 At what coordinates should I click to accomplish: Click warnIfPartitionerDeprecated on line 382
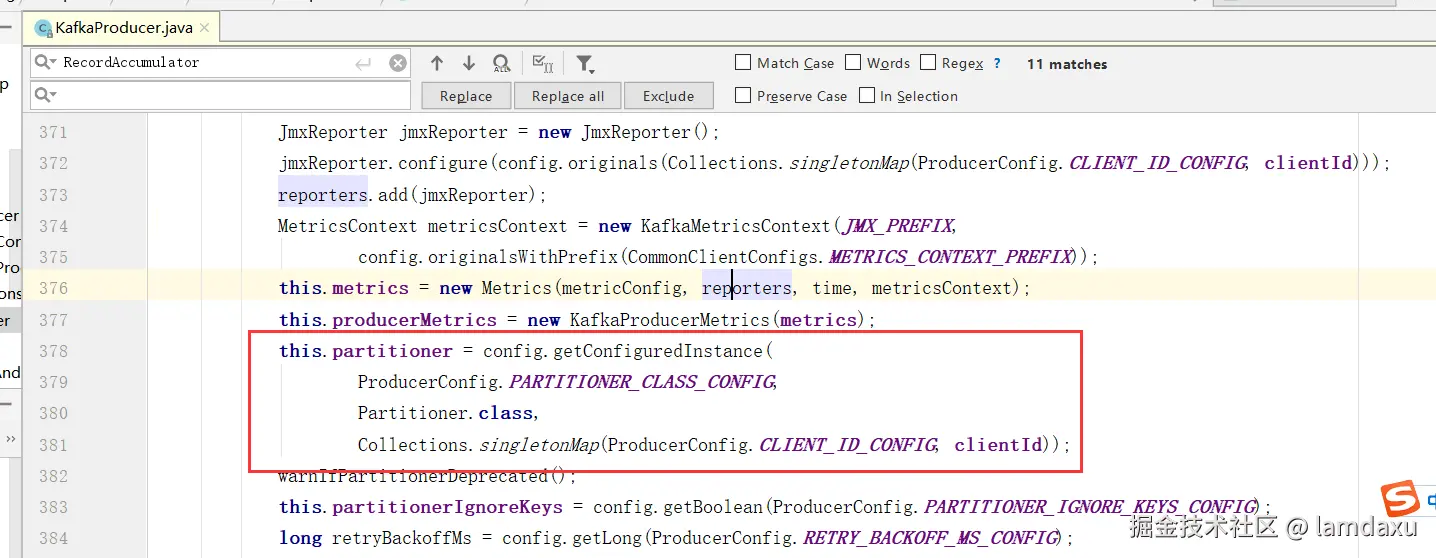[413, 476]
